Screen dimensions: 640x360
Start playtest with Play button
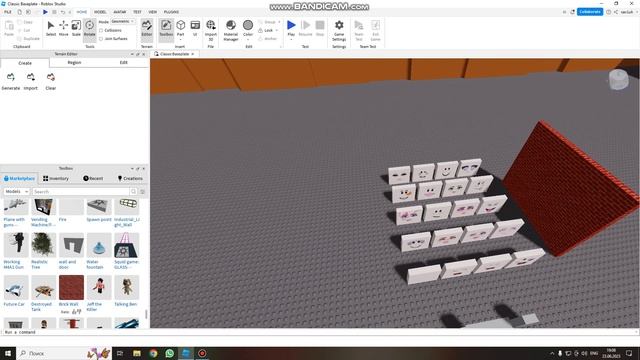click(x=291, y=28)
